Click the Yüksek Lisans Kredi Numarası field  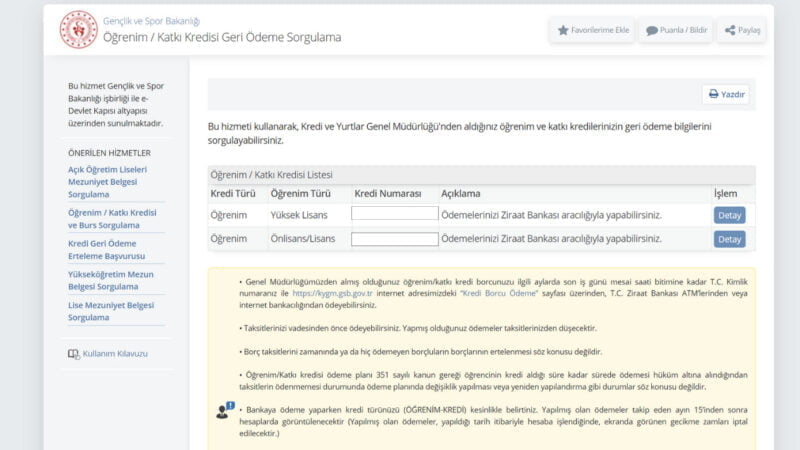tap(394, 214)
